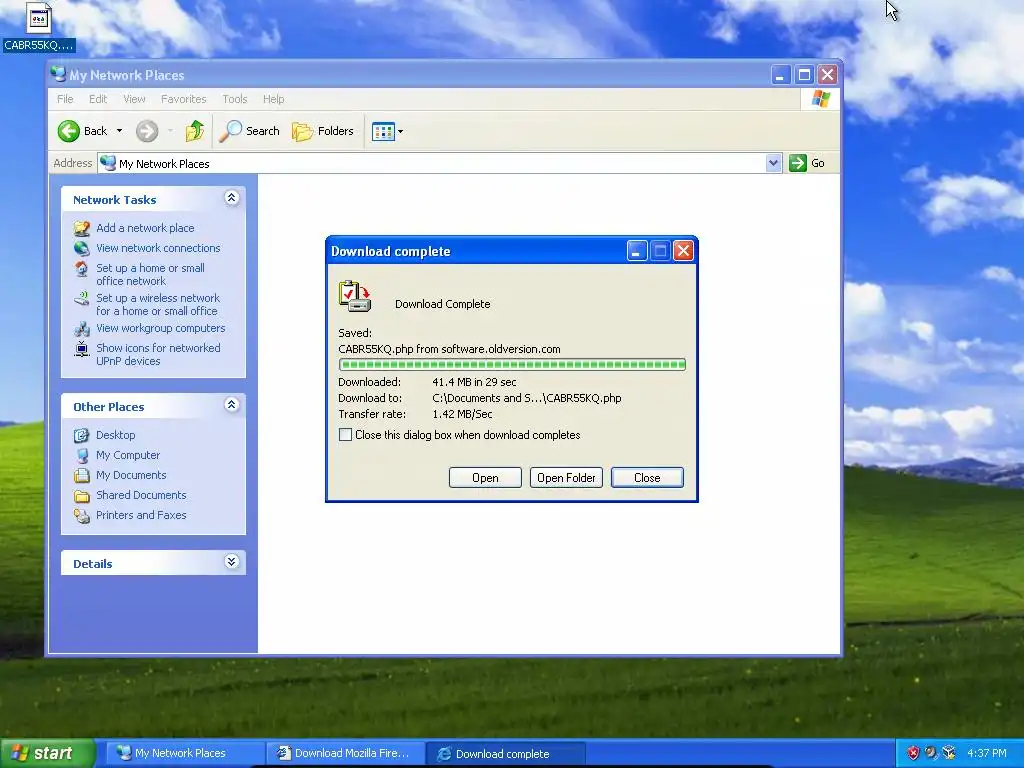Click the workgroup computers icon
The image size is (1024, 768).
pyautogui.click(x=82, y=328)
